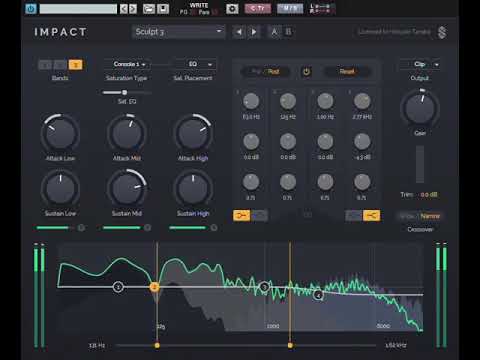Select orange EQ node 2 on the spectrum
The image size is (480, 360).
[154, 287]
